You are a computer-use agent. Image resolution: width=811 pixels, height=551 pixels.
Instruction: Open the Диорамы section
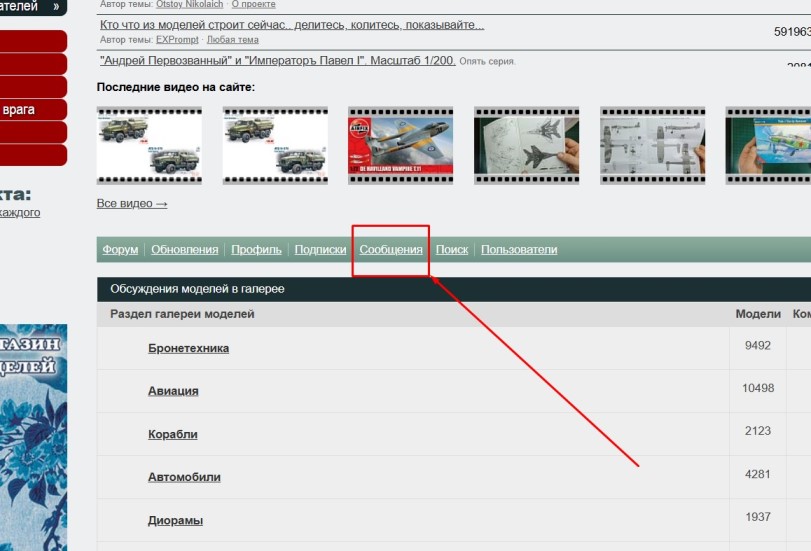175,520
